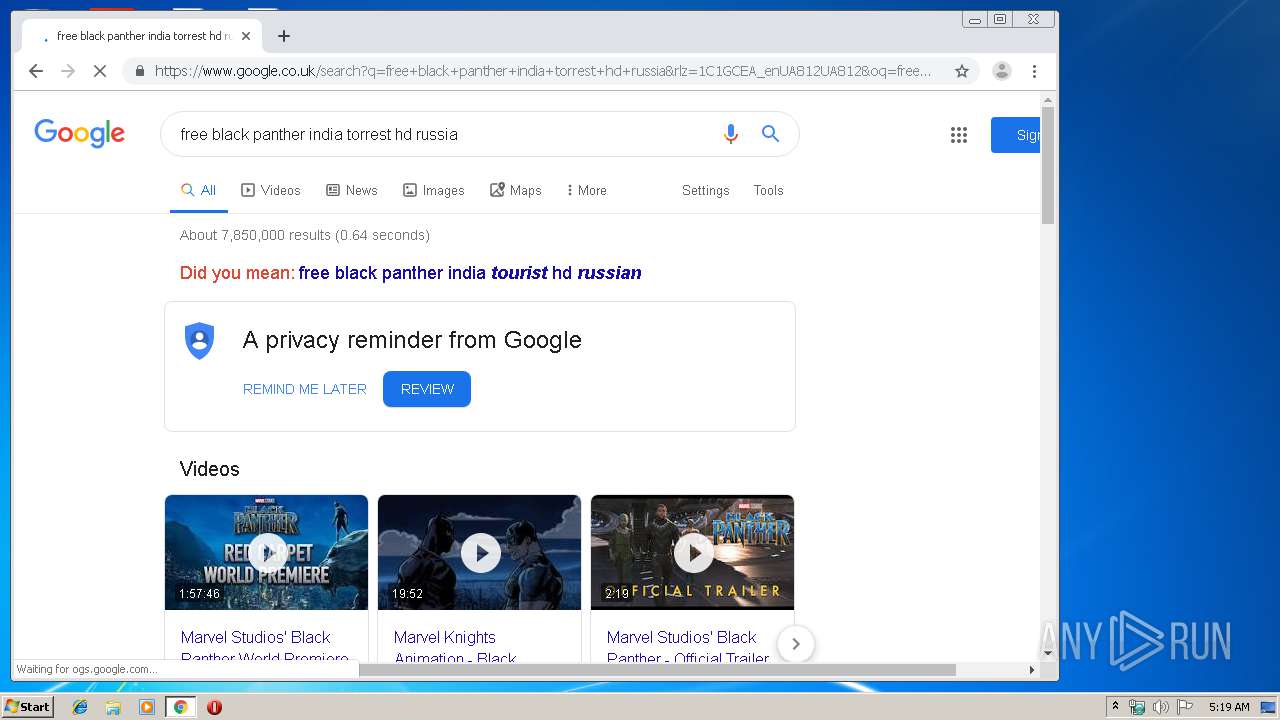Viewport: 1280px width, 720px height.
Task: Play the Official Trailer video thumbnail
Action: pyautogui.click(x=693, y=552)
